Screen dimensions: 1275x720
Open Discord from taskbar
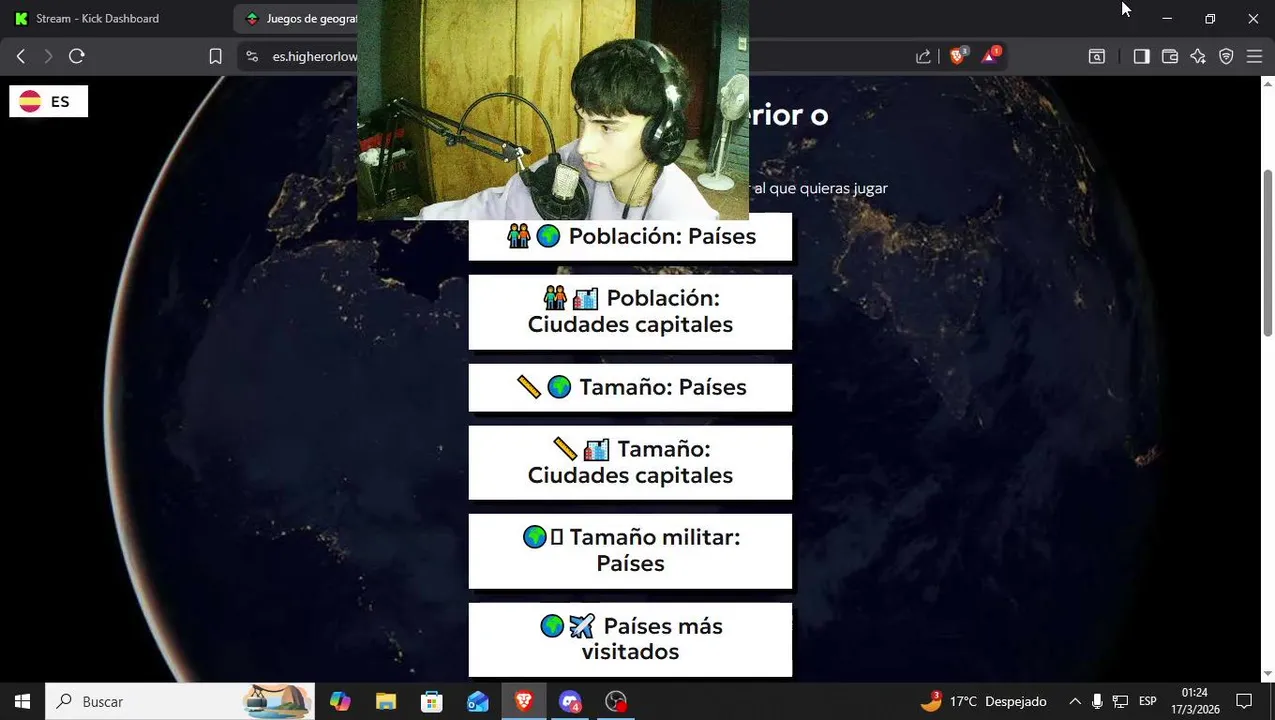570,702
